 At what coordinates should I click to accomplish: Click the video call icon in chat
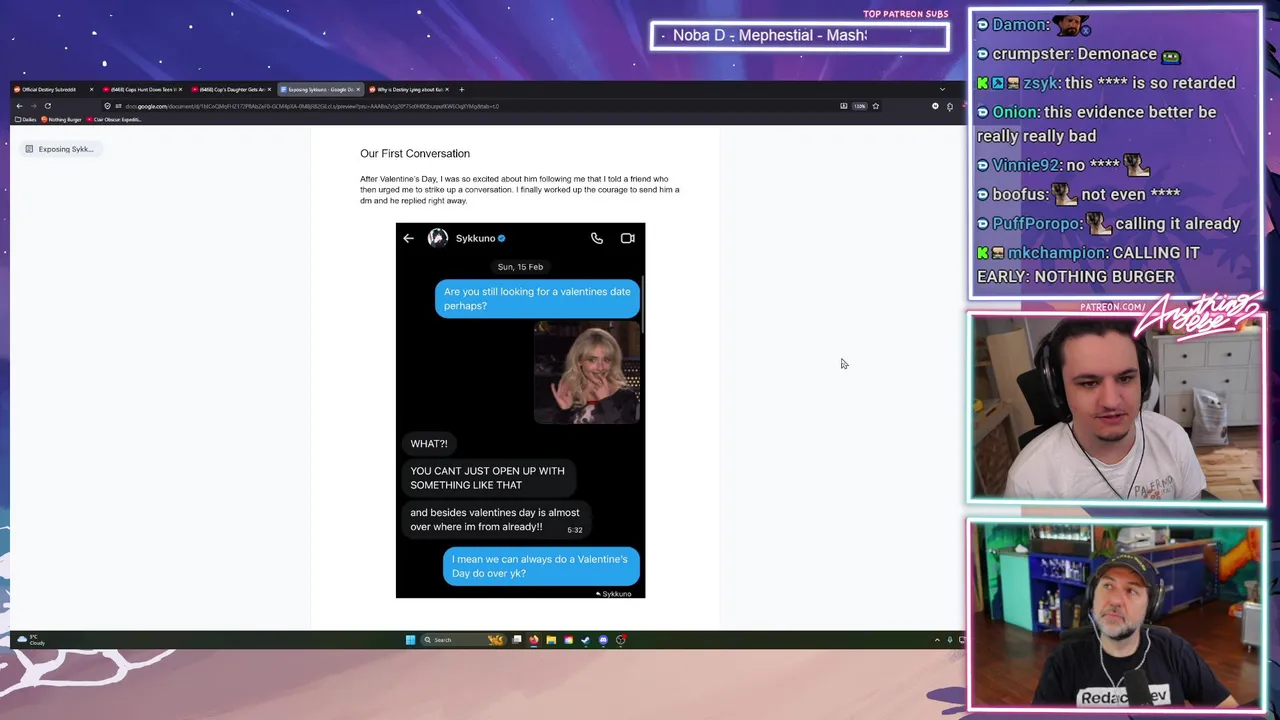click(627, 238)
